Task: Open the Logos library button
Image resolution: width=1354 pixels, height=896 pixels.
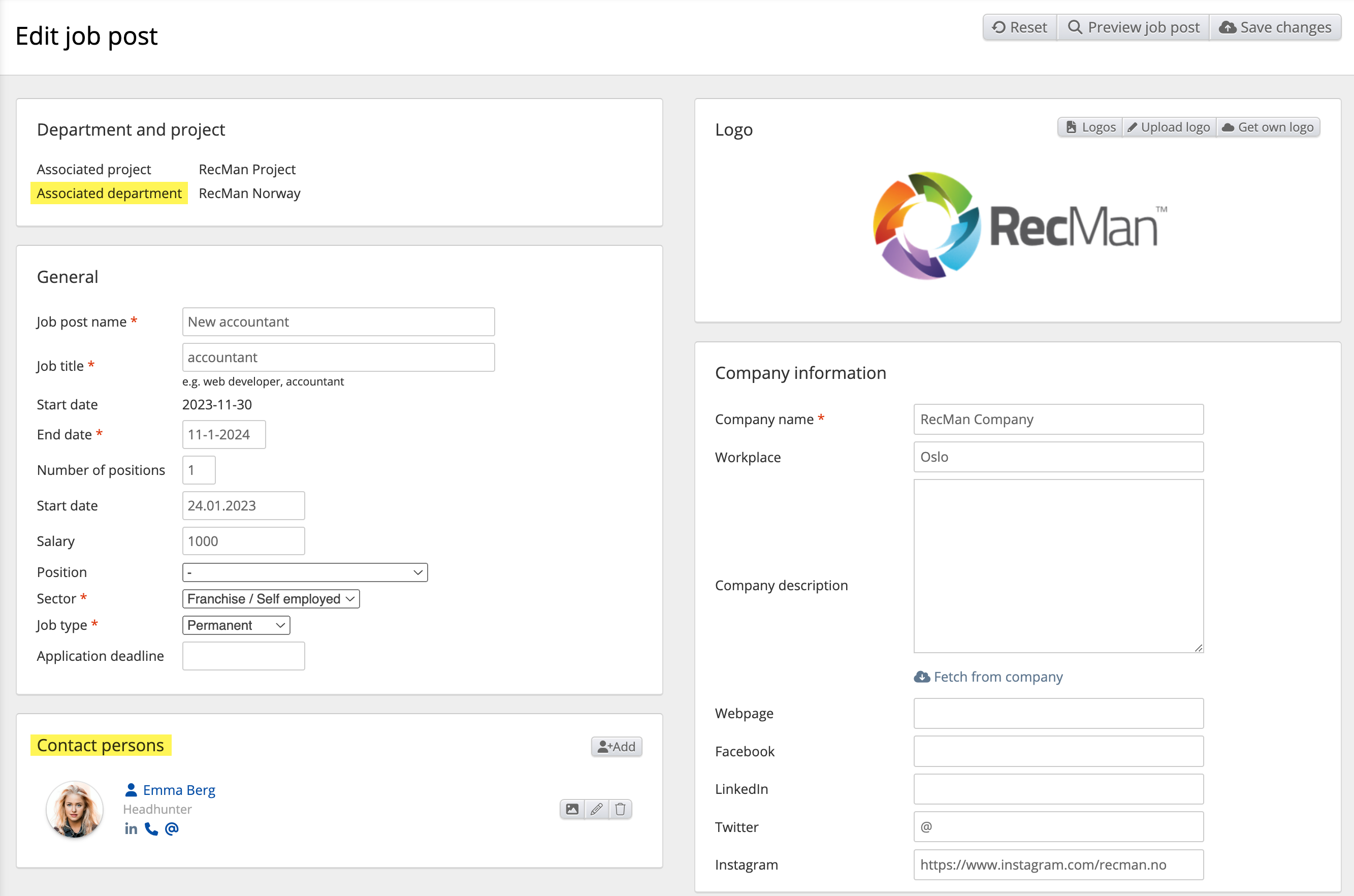Action: coord(1090,127)
